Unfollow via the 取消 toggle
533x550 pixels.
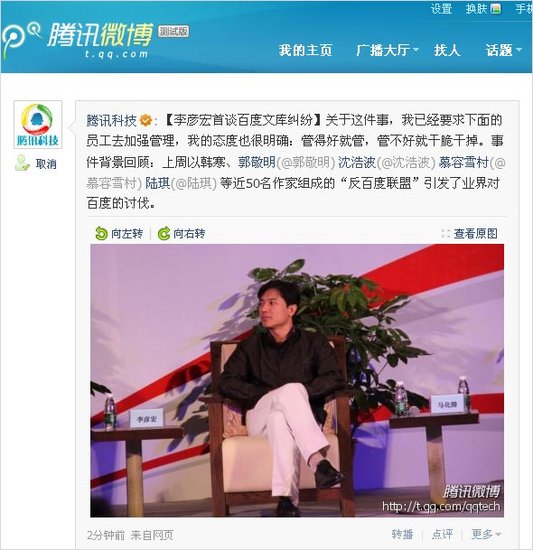point(46,164)
